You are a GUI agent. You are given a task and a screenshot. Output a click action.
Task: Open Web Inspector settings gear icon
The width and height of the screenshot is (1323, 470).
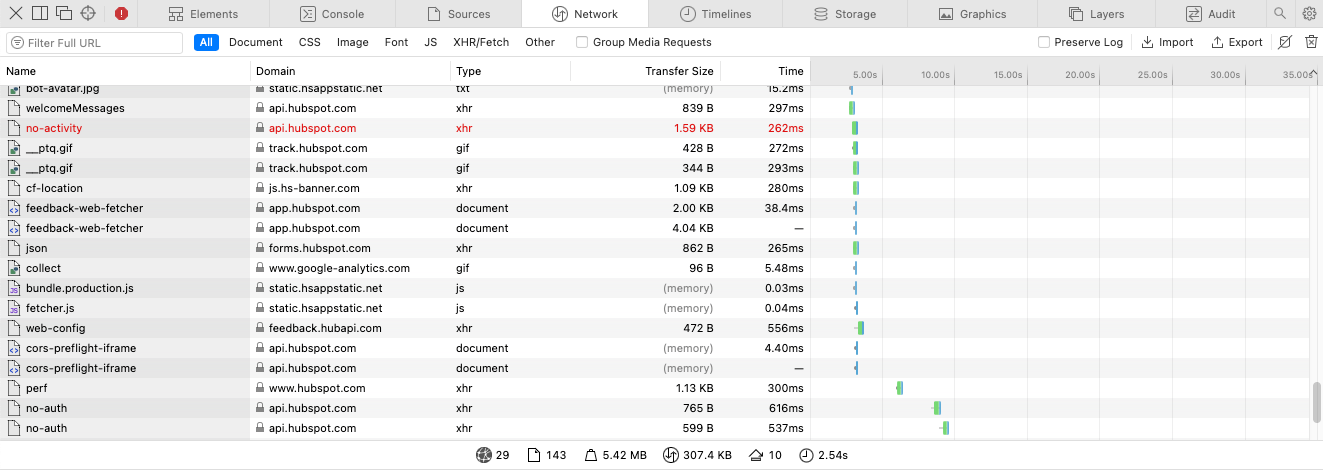click(x=1309, y=14)
